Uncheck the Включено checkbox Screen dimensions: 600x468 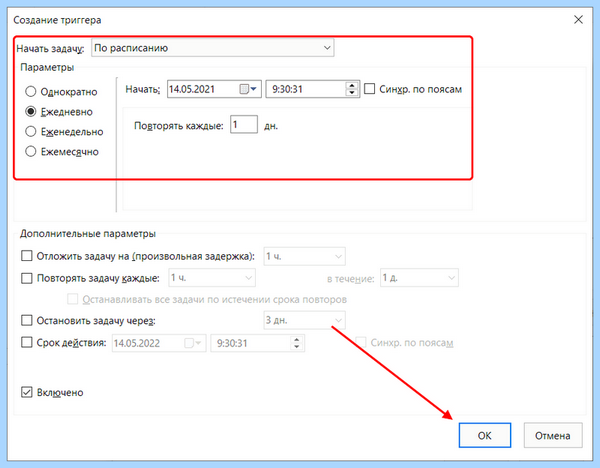(x=26, y=392)
